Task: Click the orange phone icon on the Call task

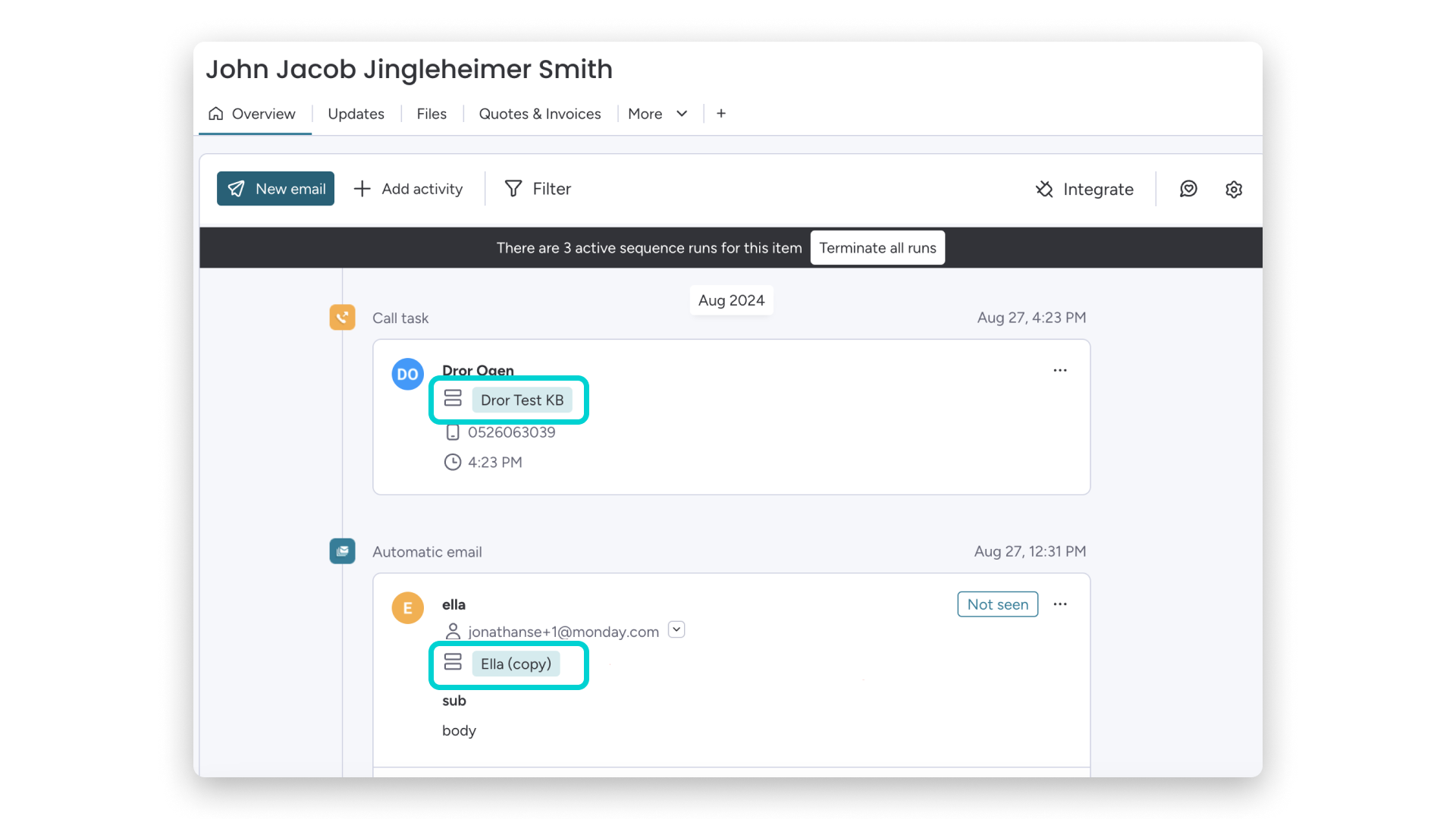Action: (342, 318)
